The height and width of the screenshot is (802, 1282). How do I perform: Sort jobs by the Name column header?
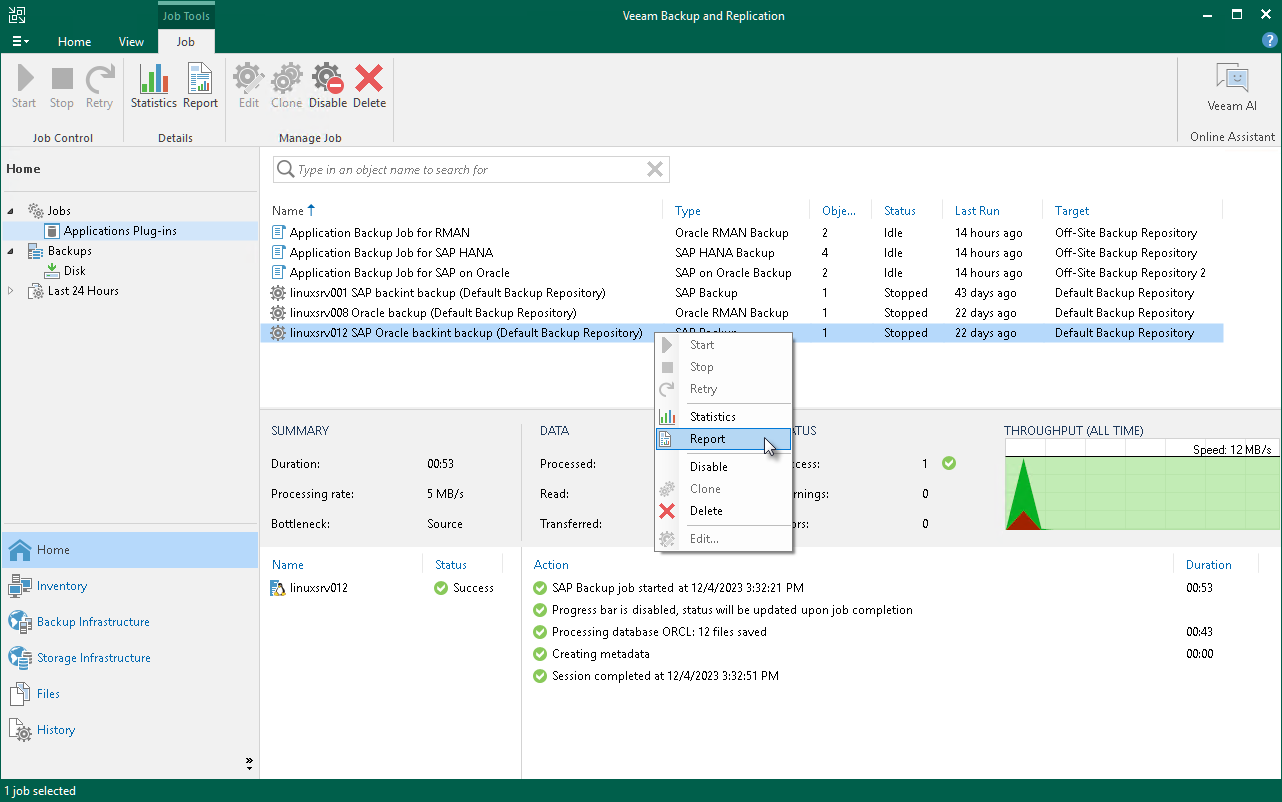pyautogui.click(x=287, y=211)
